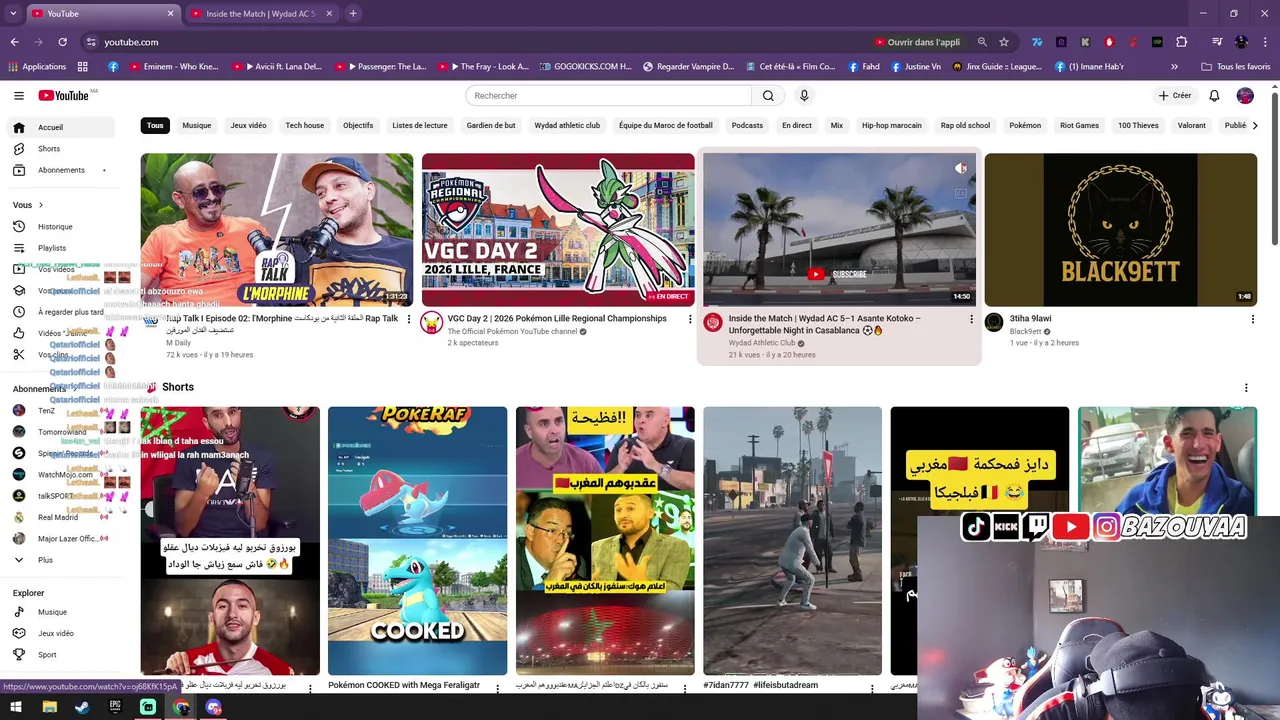Screen dimensions: 1280x720
Task: Bookmark this page with the star
Action: [x=1004, y=42]
